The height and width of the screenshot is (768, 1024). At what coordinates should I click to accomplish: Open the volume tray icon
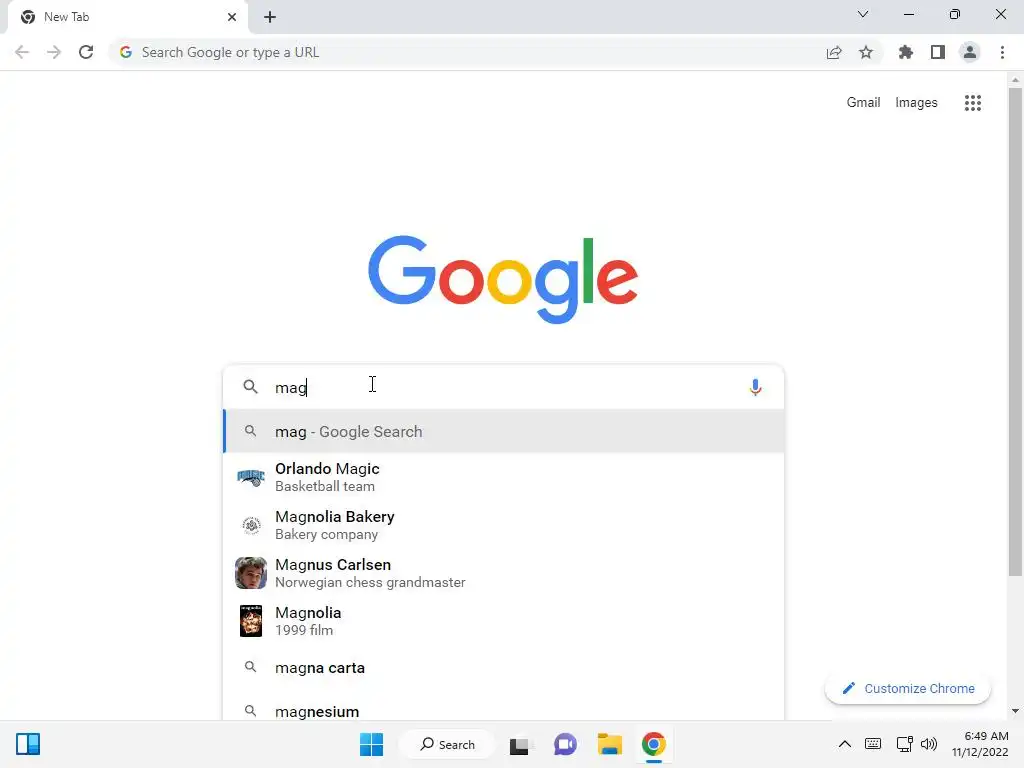click(x=929, y=744)
